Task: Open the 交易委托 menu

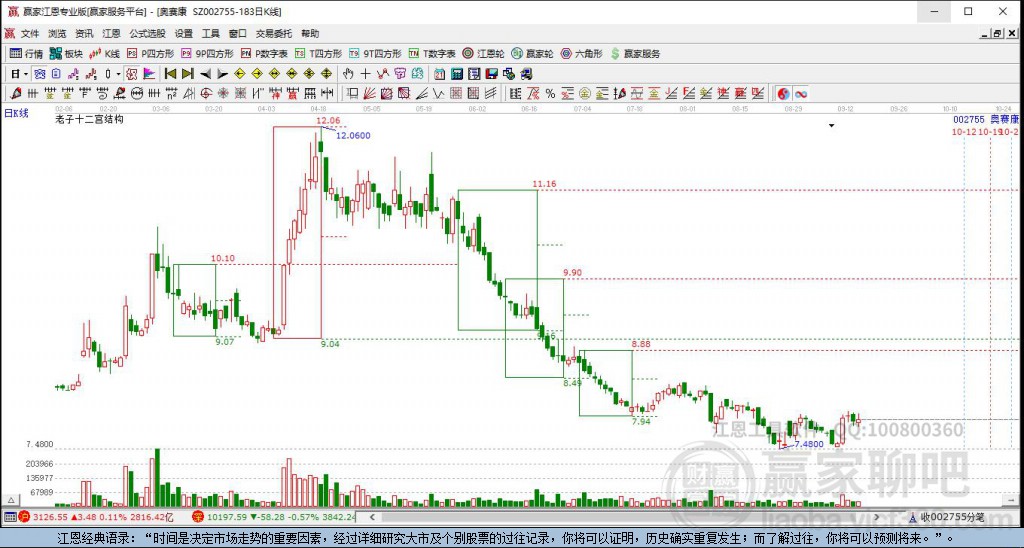Action: 274,33
